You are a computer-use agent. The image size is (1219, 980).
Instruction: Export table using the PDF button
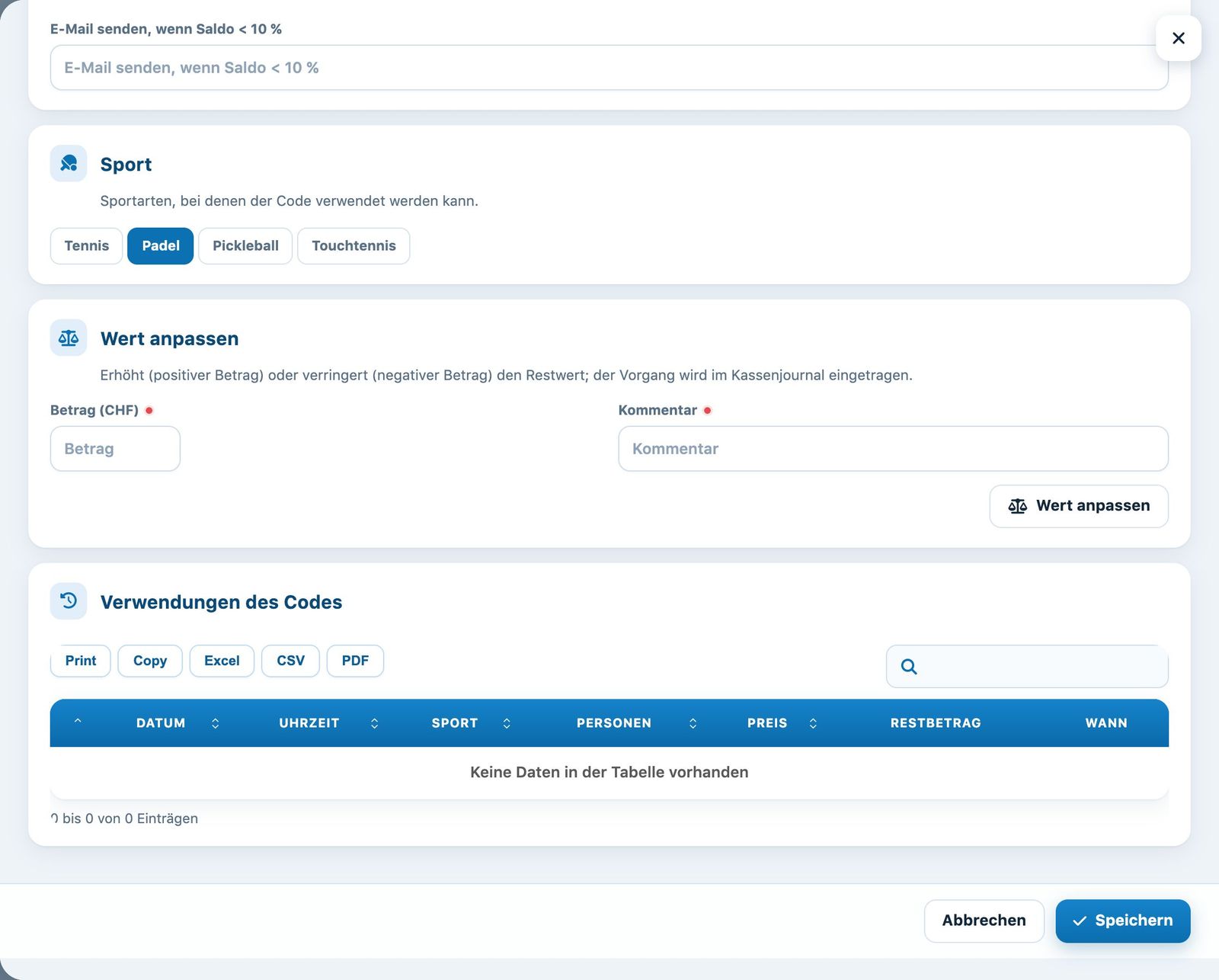[355, 661]
